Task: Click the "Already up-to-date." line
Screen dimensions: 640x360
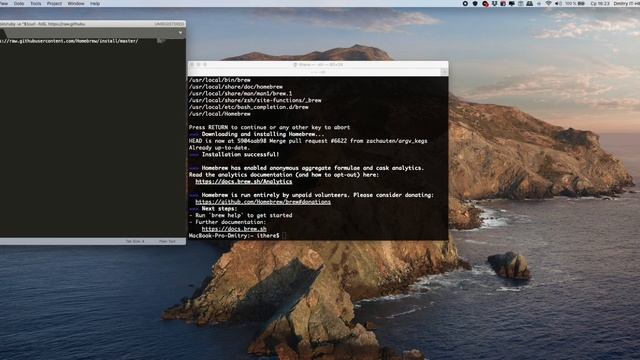Action: pos(219,148)
